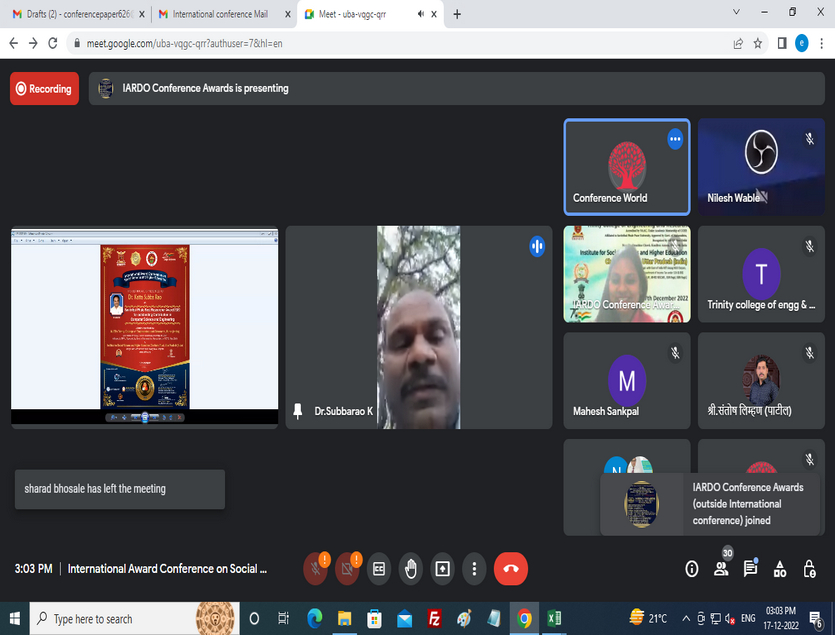
Task: Open Microsoft Edge from taskbar
Action: pos(314,618)
